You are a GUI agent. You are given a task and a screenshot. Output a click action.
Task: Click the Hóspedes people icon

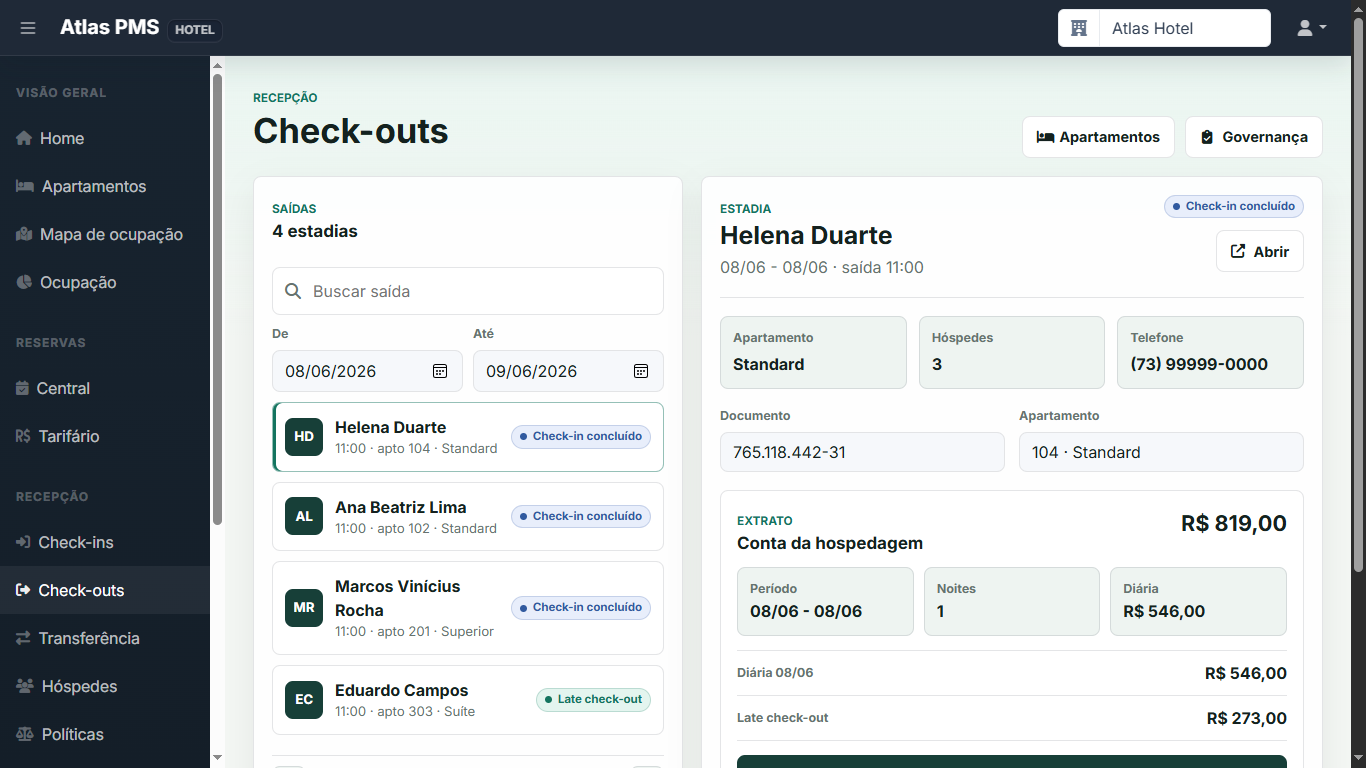click(x=25, y=686)
